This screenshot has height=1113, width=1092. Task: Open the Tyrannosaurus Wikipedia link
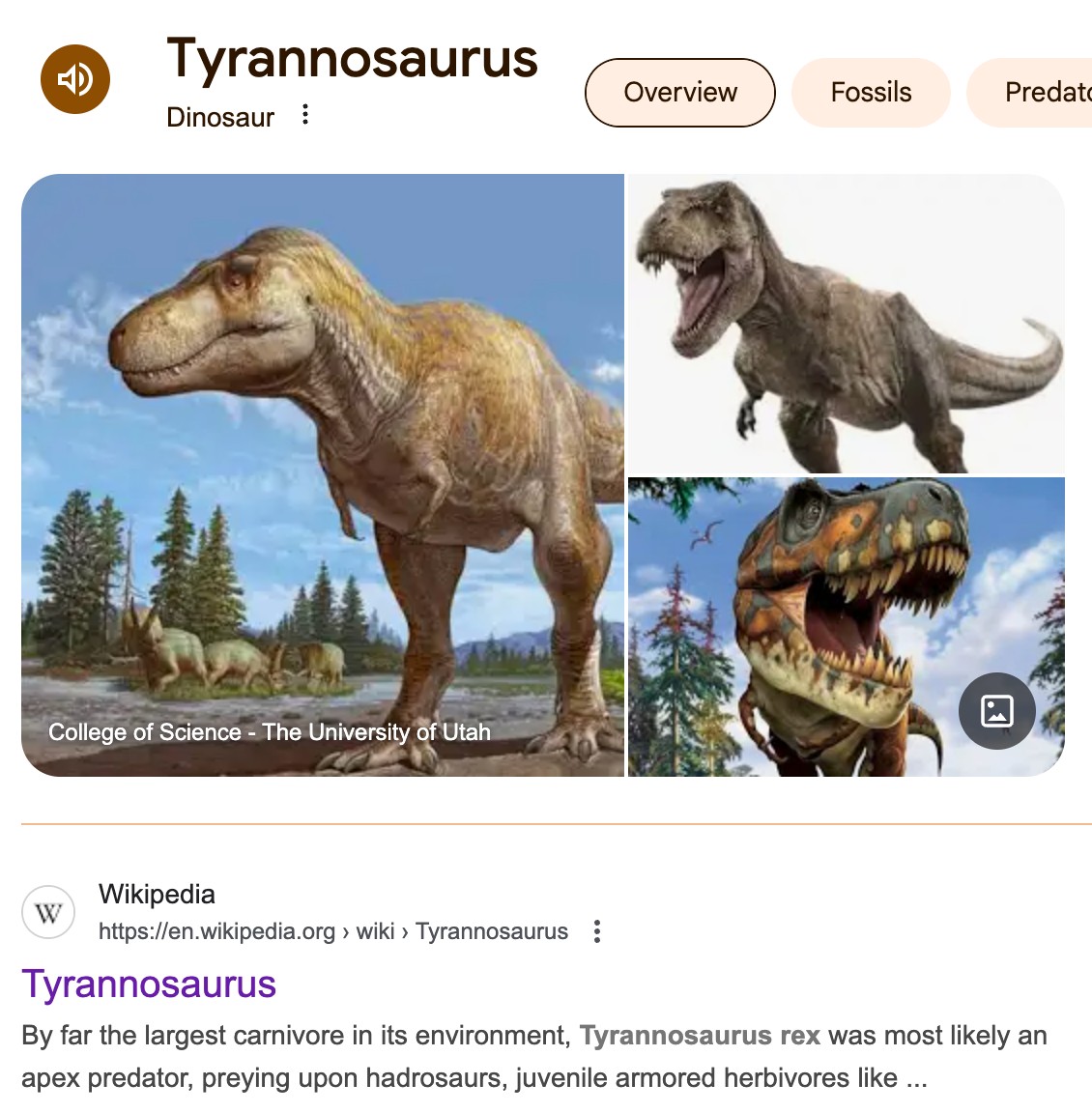[149, 984]
